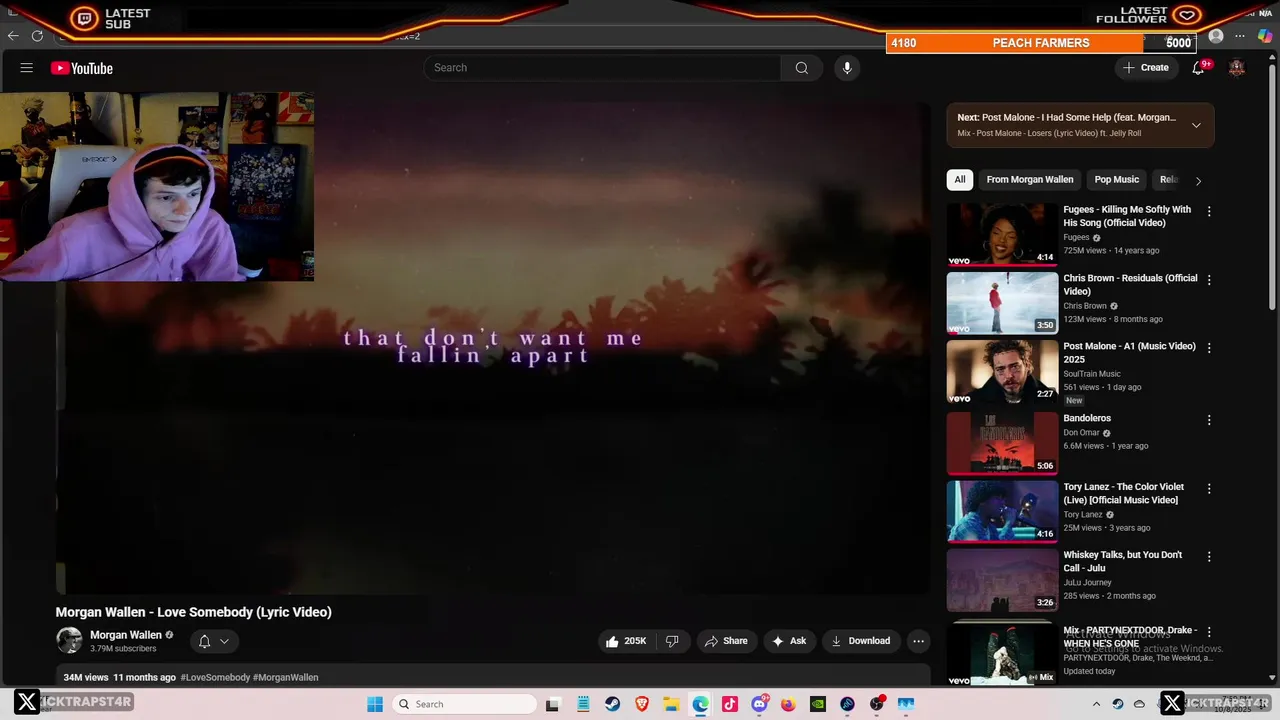Open more actions menu for the video

coord(918,641)
